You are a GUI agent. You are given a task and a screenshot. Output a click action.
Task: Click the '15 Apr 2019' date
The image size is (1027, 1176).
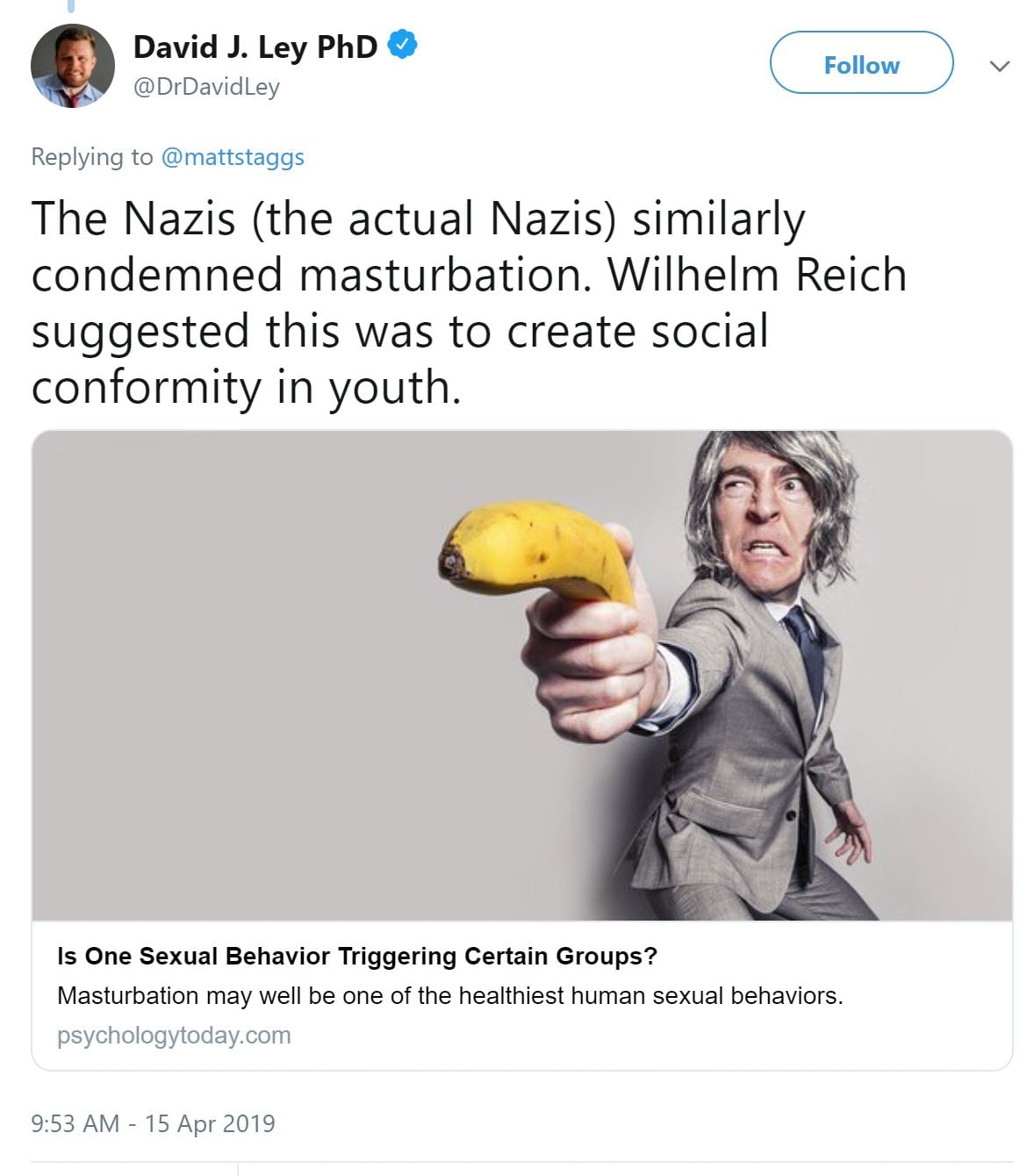point(210,1123)
